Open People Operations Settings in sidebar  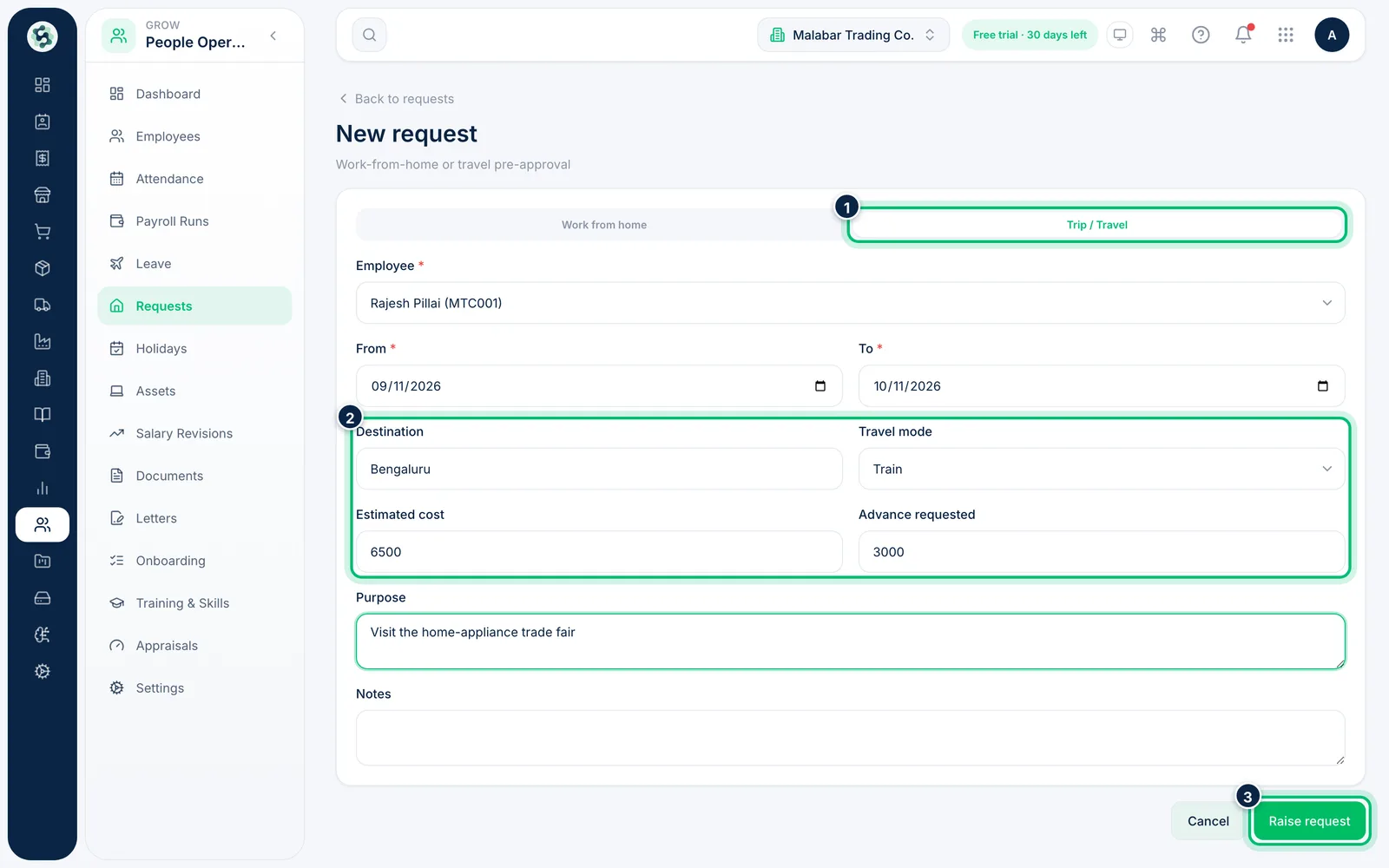coord(194,688)
